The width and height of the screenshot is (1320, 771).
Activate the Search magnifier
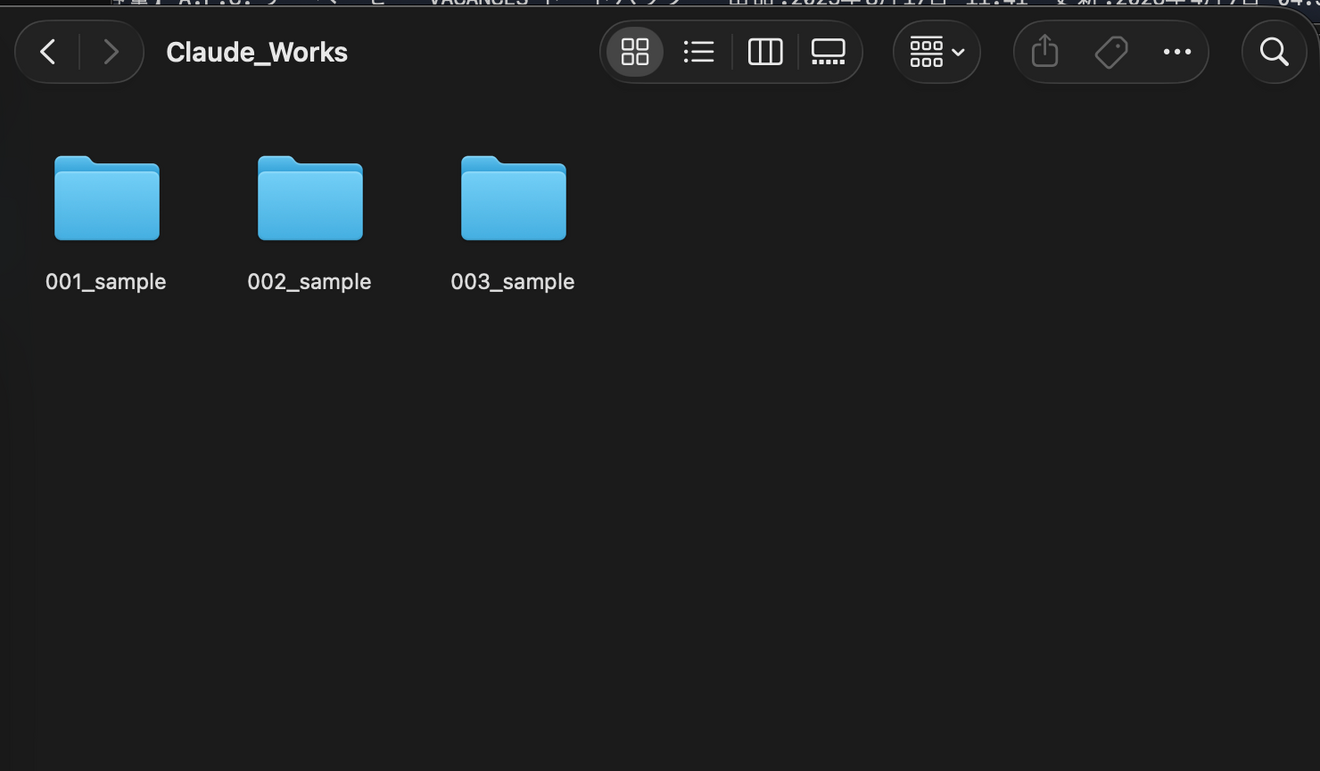(x=1273, y=51)
